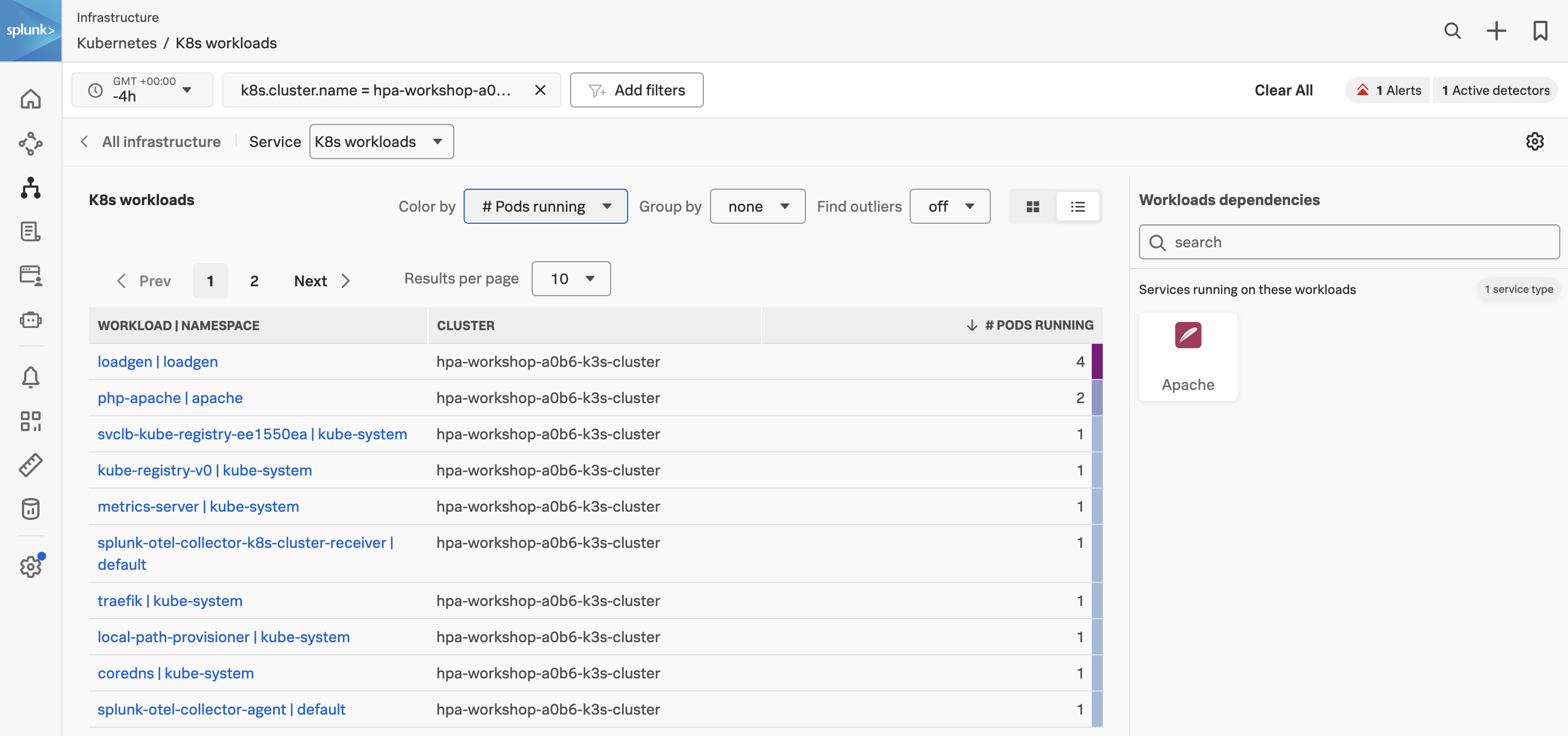Go to page 1
Screen dimensions: 1568x736
[x=211, y=281]
